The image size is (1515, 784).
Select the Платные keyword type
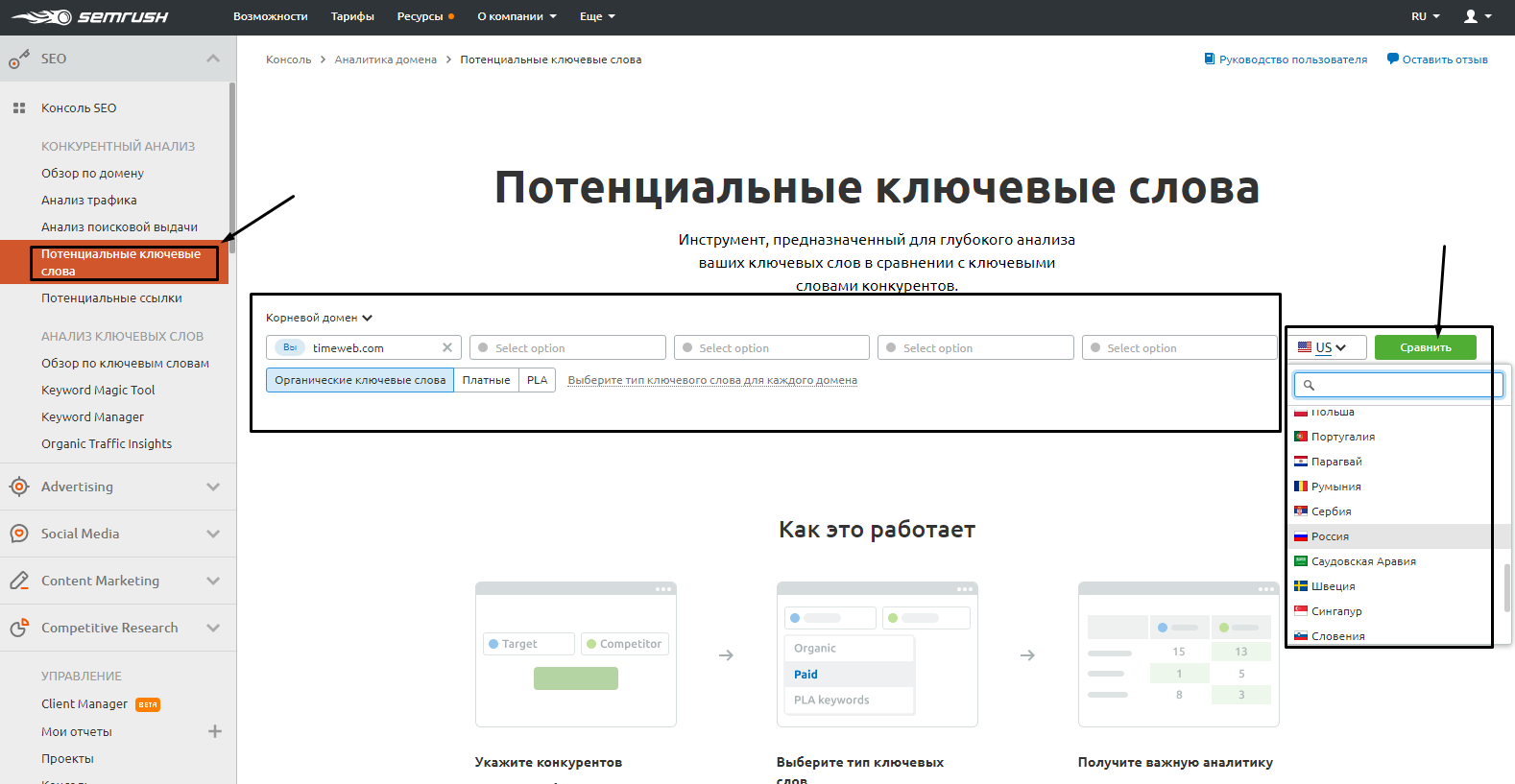[486, 380]
